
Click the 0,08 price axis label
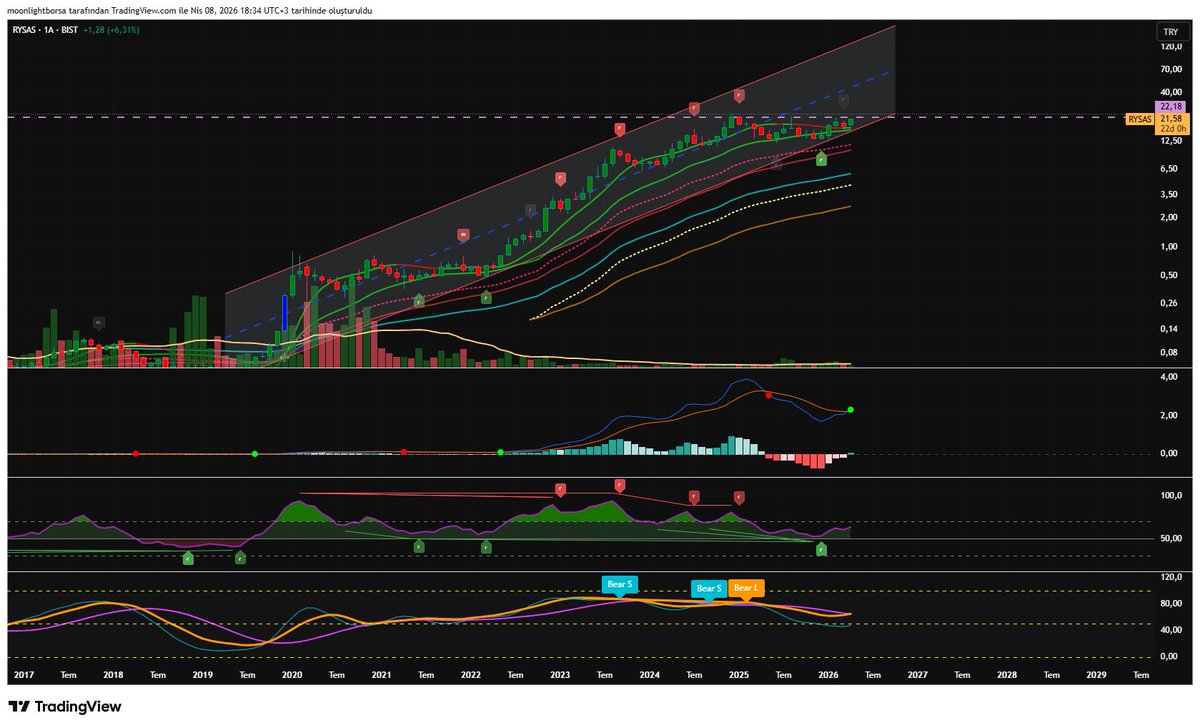click(1171, 353)
